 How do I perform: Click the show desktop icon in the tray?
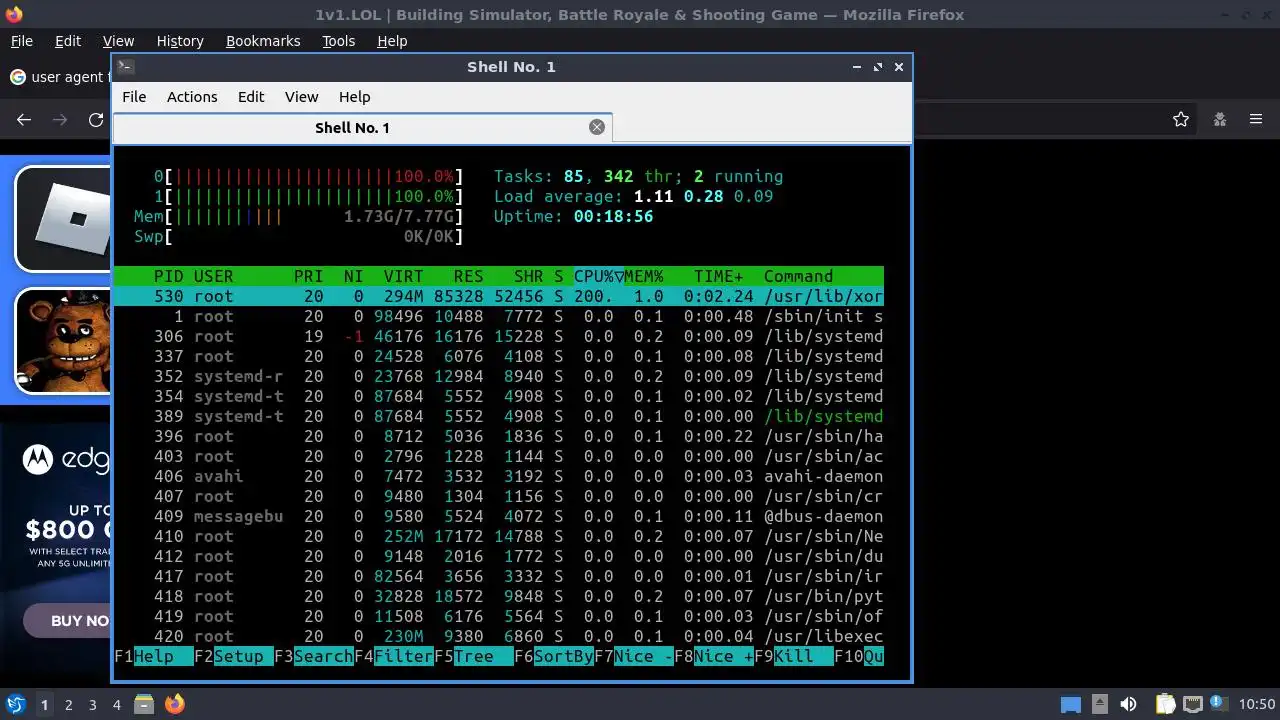point(1070,704)
